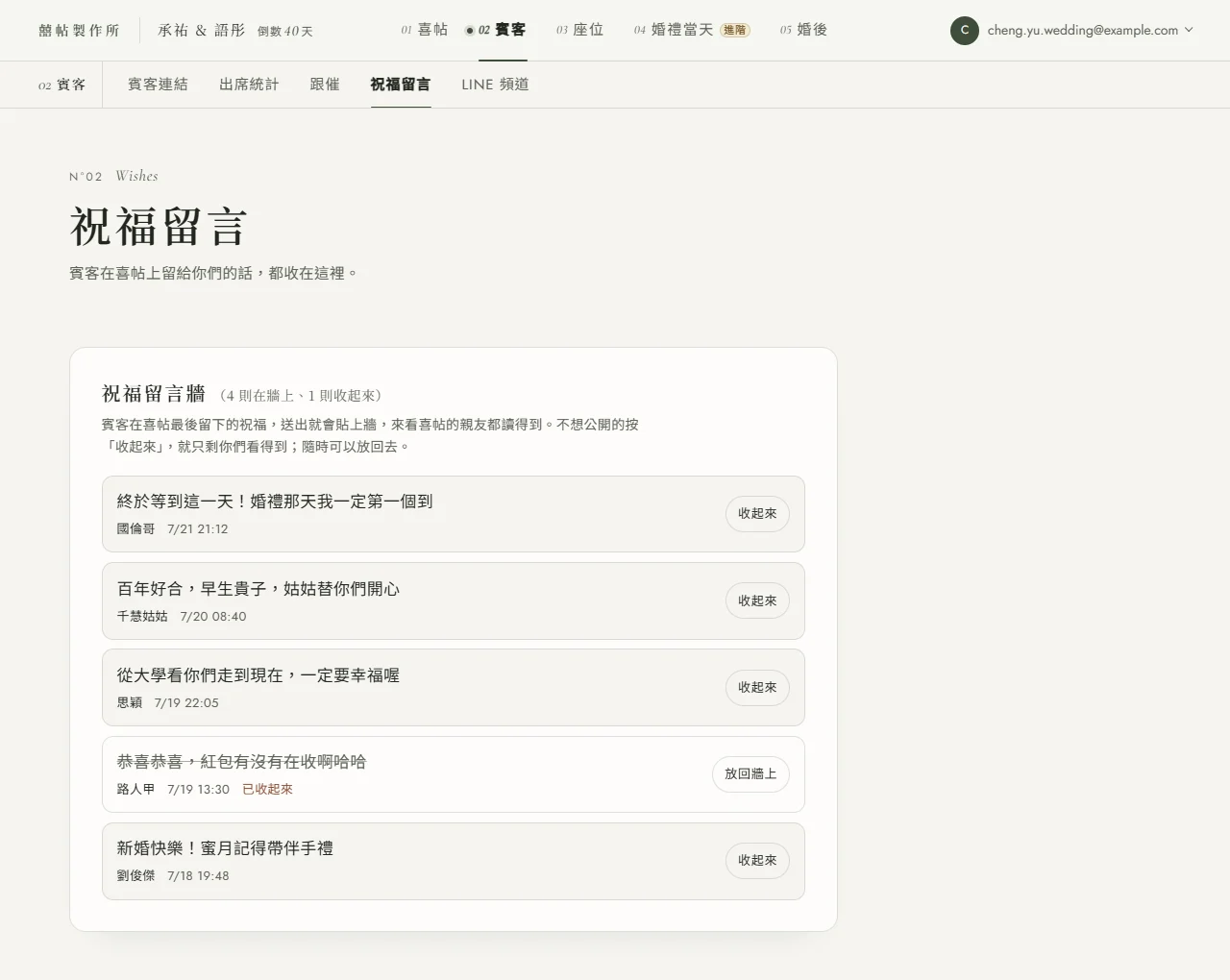The image size is (1230, 980).
Task: Click sender name 千慧姑姑
Action: (142, 617)
